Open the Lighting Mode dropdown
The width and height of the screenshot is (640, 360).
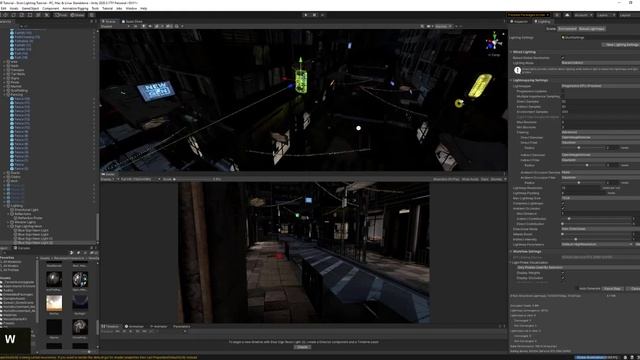tap(600, 63)
